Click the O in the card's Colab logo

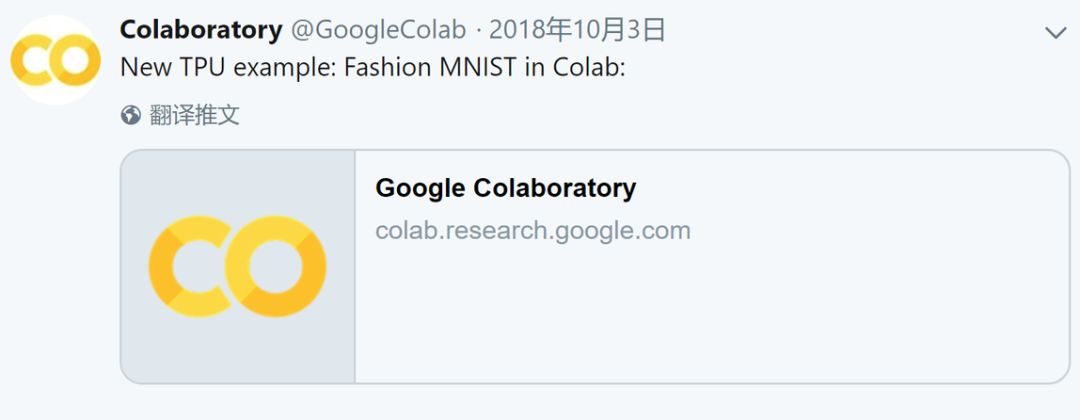275,266
